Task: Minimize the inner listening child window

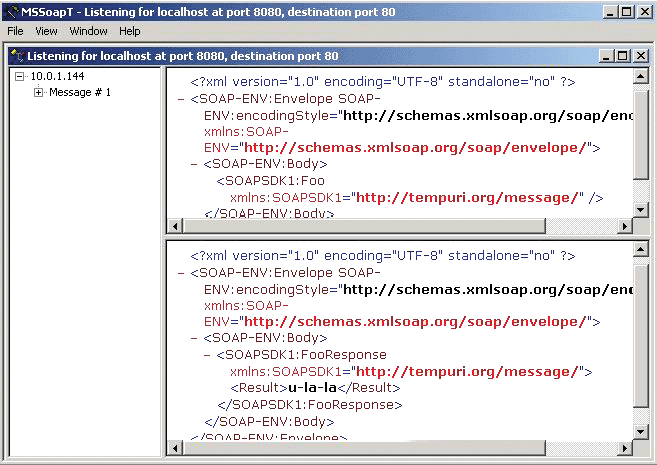Action: 605,57
